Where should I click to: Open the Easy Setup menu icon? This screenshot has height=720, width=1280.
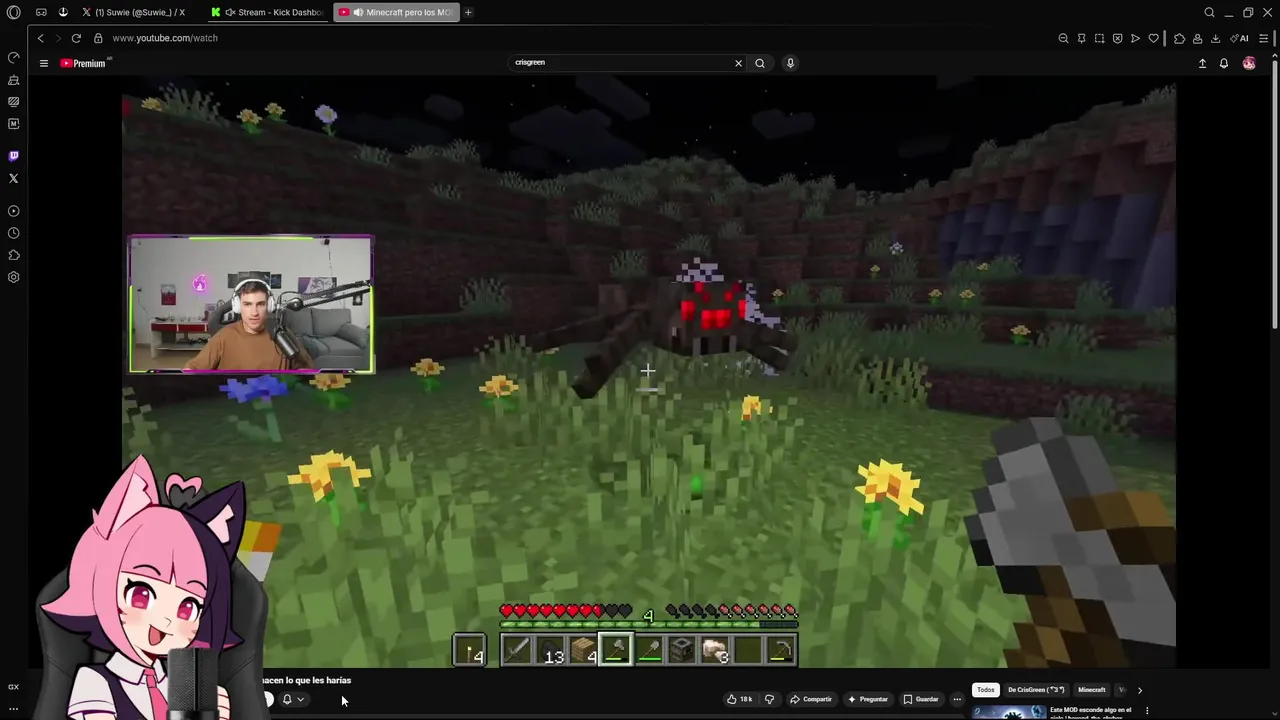[x=1264, y=38]
